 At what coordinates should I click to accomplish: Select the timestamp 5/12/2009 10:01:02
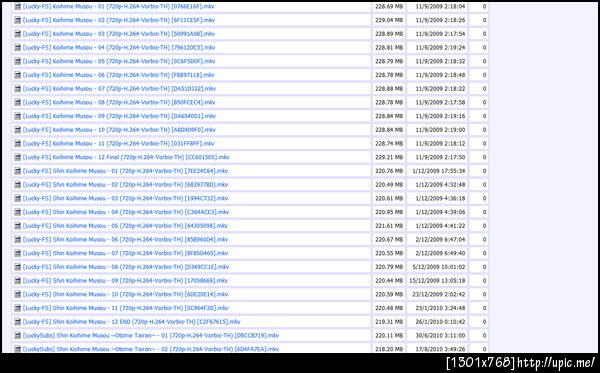439,267
